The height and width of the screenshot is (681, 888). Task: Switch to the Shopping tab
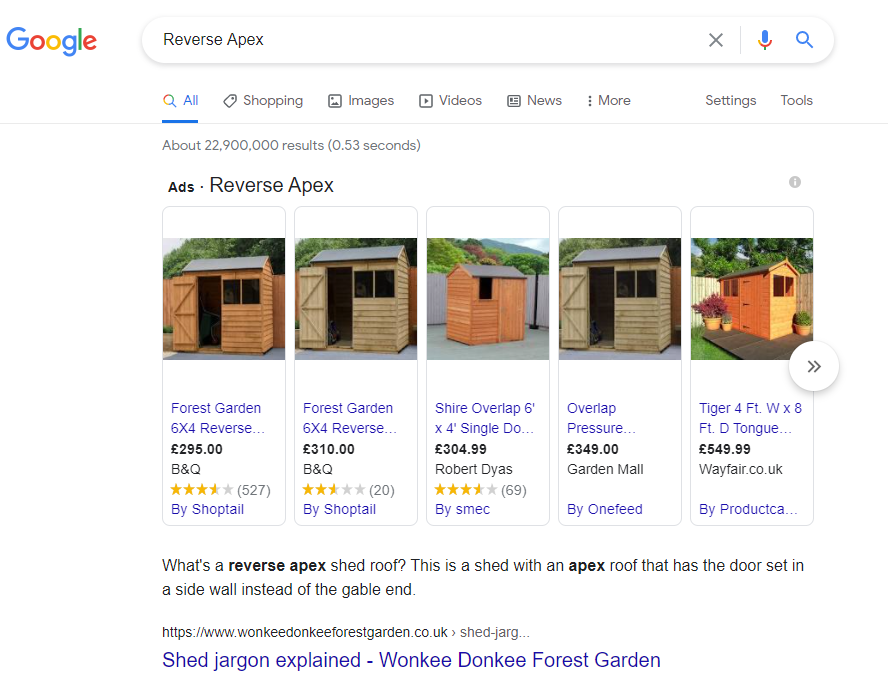pos(263,100)
